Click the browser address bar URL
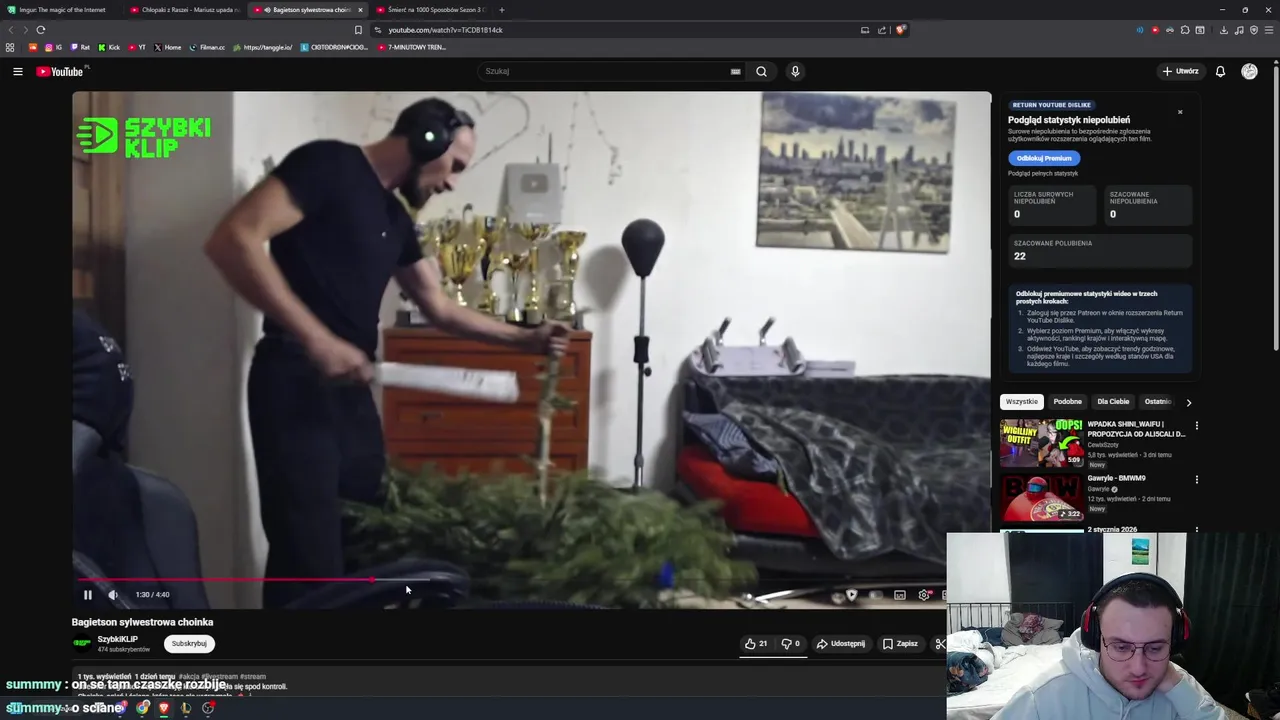Image resolution: width=1280 pixels, height=720 pixels. [x=445, y=30]
